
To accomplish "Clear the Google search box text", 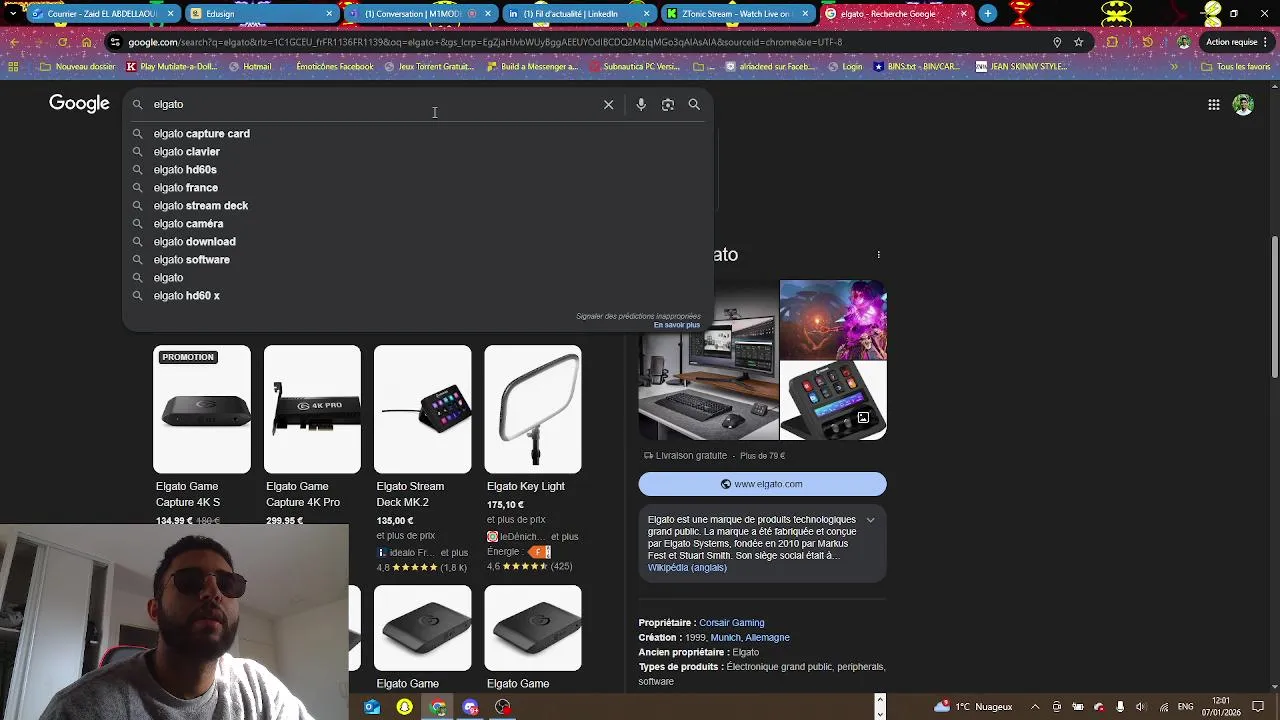I will point(608,104).
